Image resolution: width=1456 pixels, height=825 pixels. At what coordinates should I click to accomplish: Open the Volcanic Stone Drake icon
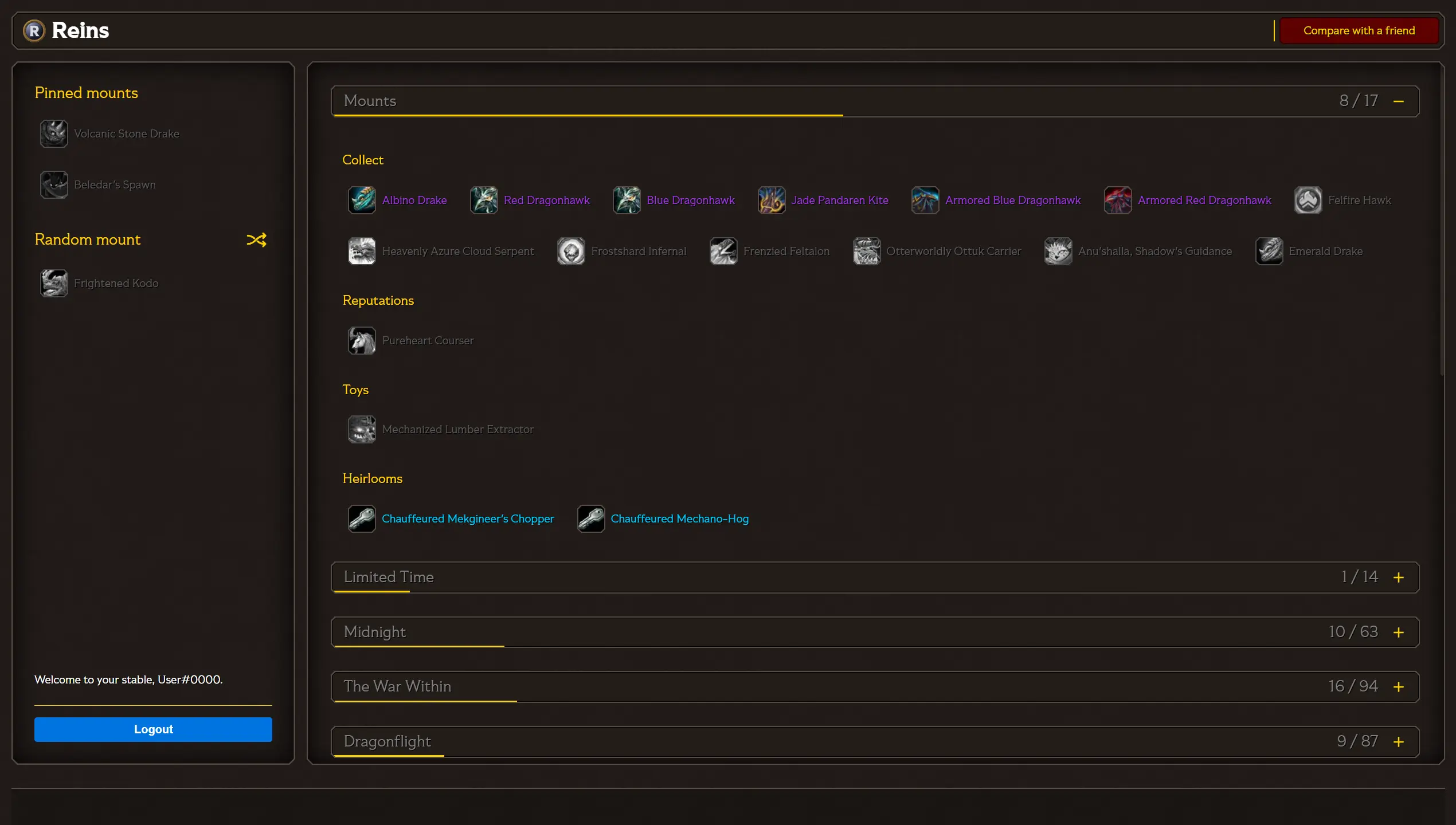click(54, 133)
